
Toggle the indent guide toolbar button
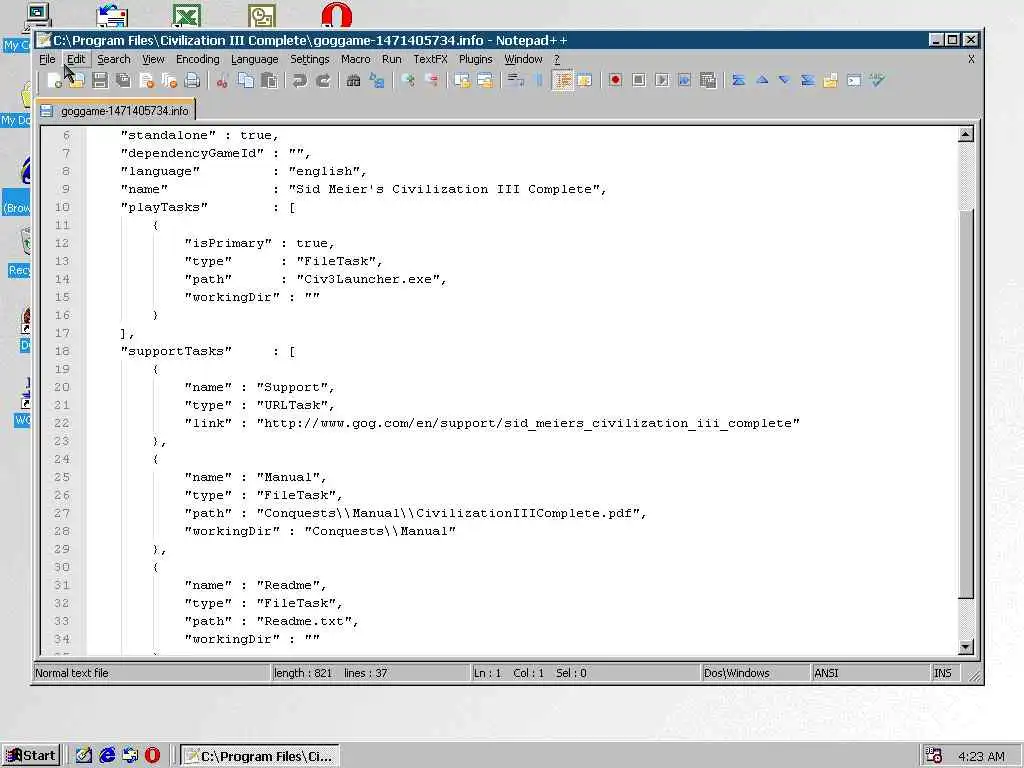tap(562, 80)
